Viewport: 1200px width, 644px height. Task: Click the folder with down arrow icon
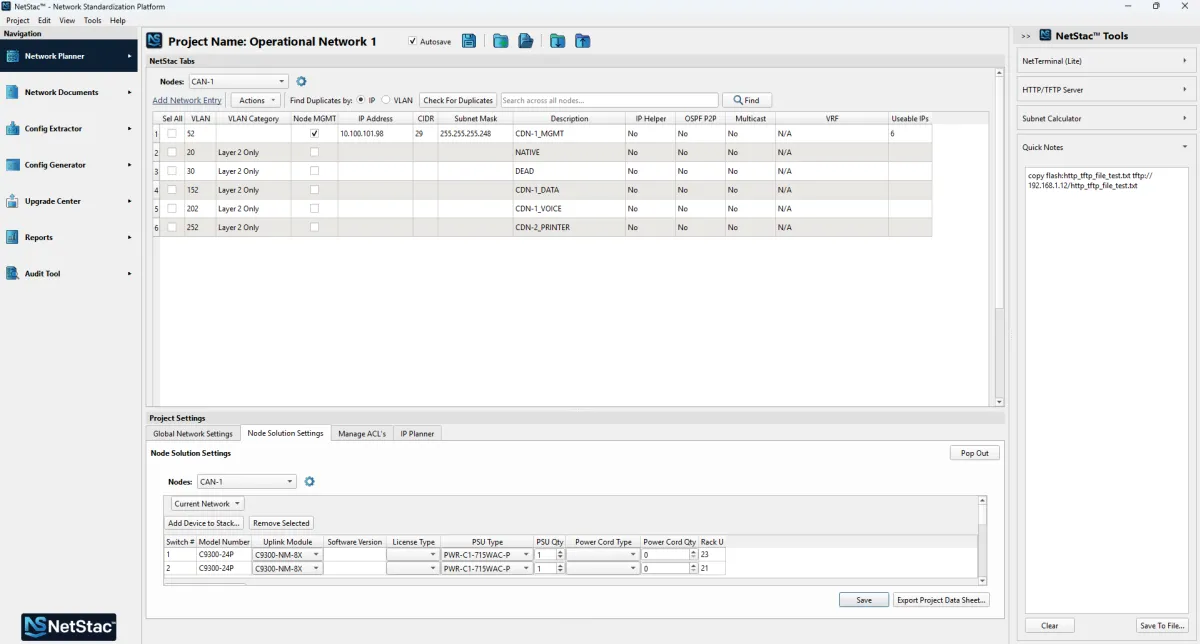(557, 41)
